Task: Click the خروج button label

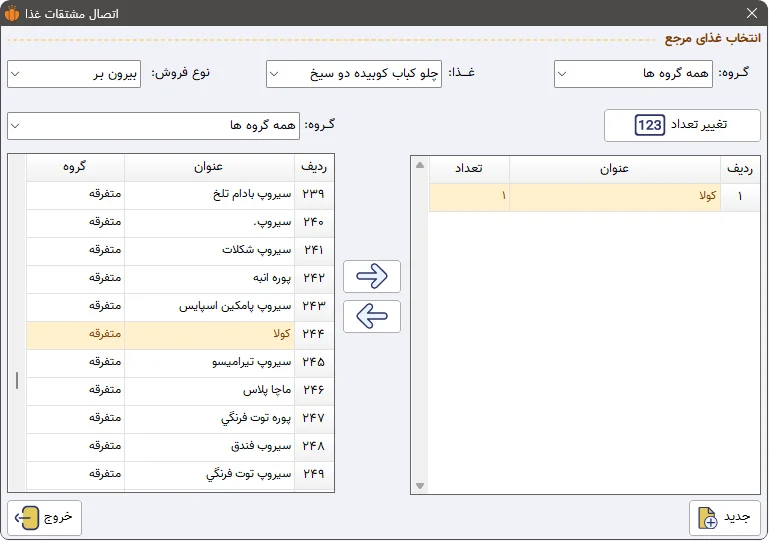Action: pyautogui.click(x=58, y=517)
